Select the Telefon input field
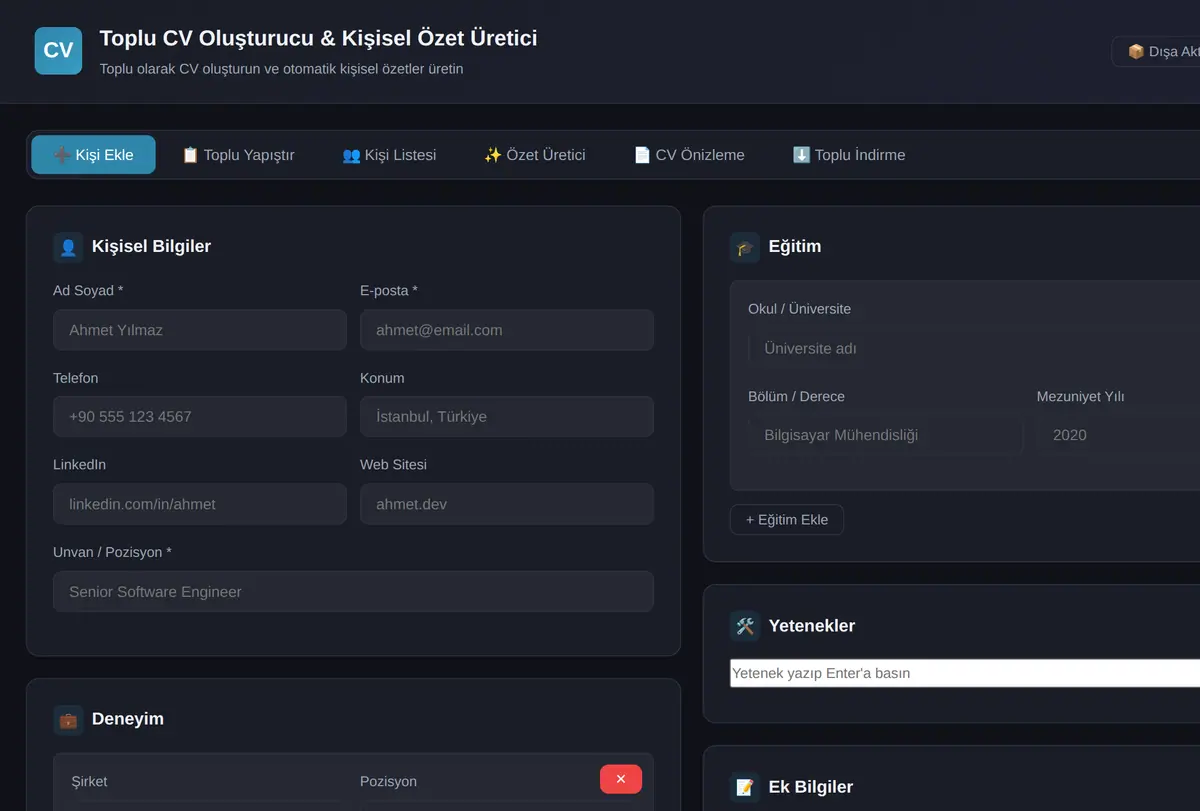 200,417
